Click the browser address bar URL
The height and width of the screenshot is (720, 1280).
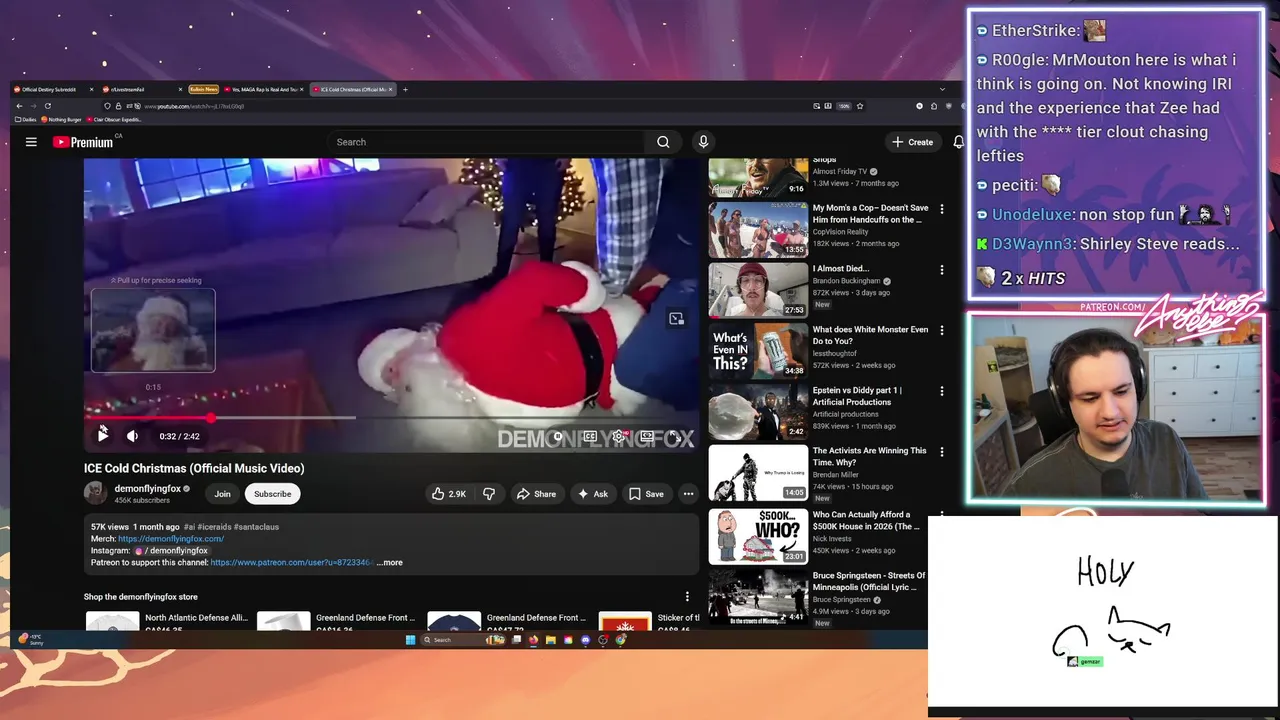click(194, 106)
